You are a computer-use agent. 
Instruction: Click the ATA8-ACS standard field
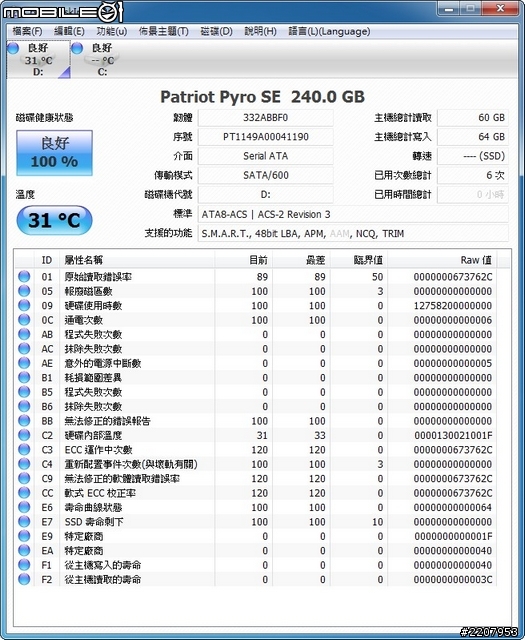[353, 214]
